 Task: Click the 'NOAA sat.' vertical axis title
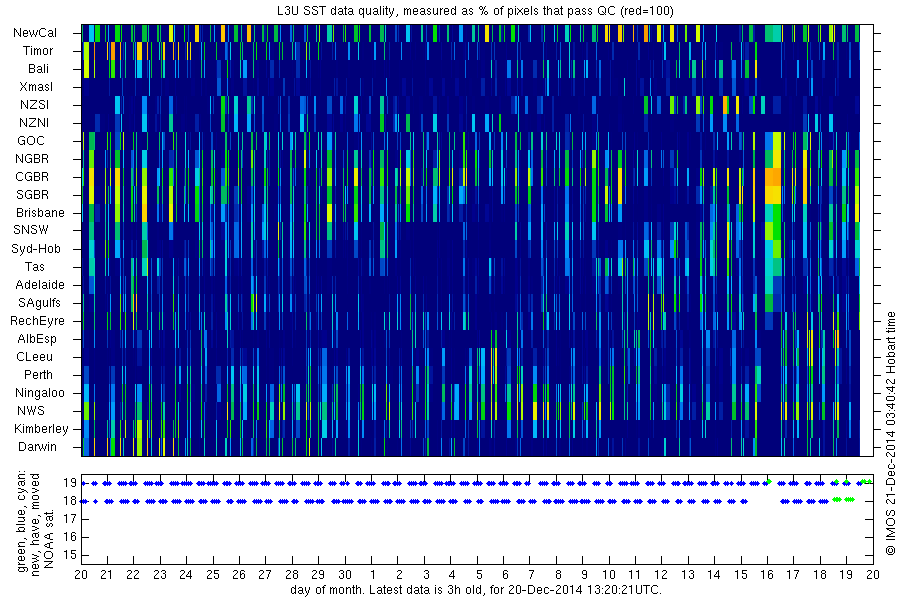pos(49,538)
